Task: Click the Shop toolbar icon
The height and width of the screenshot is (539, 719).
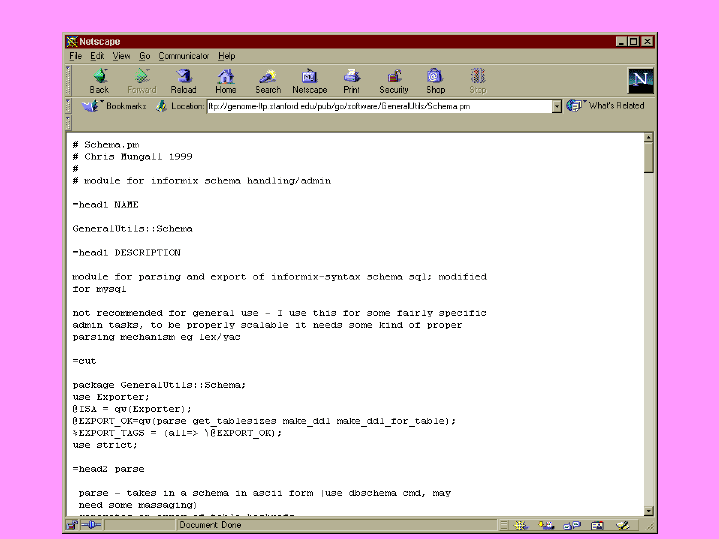Action: [435, 80]
